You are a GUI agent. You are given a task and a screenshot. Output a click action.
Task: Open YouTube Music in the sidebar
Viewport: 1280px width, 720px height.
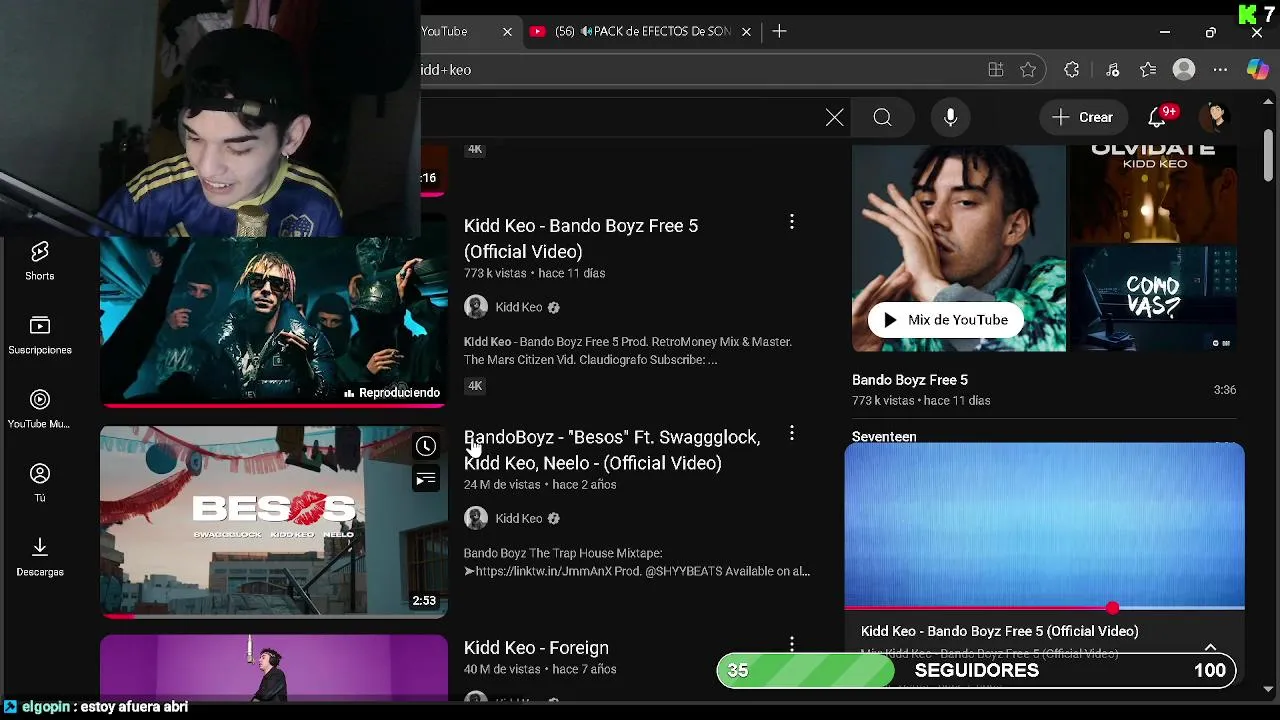40,409
